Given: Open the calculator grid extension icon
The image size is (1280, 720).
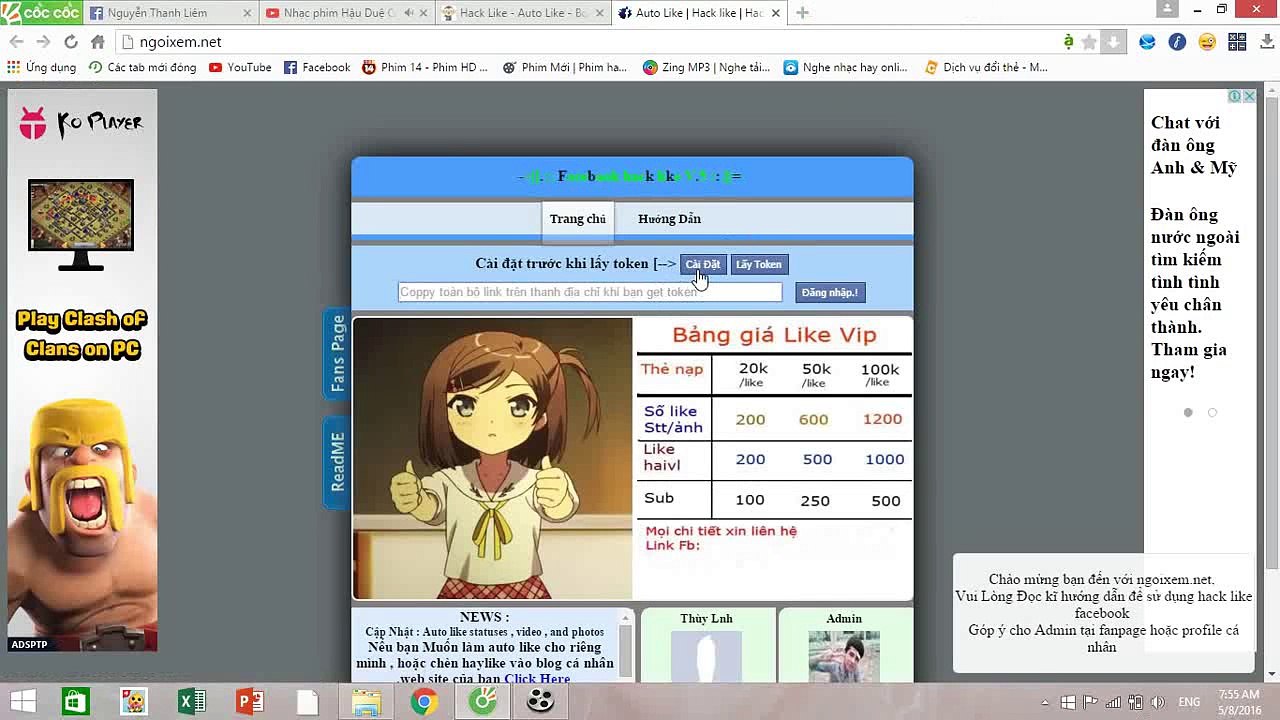Looking at the screenshot, I should tap(1237, 42).
